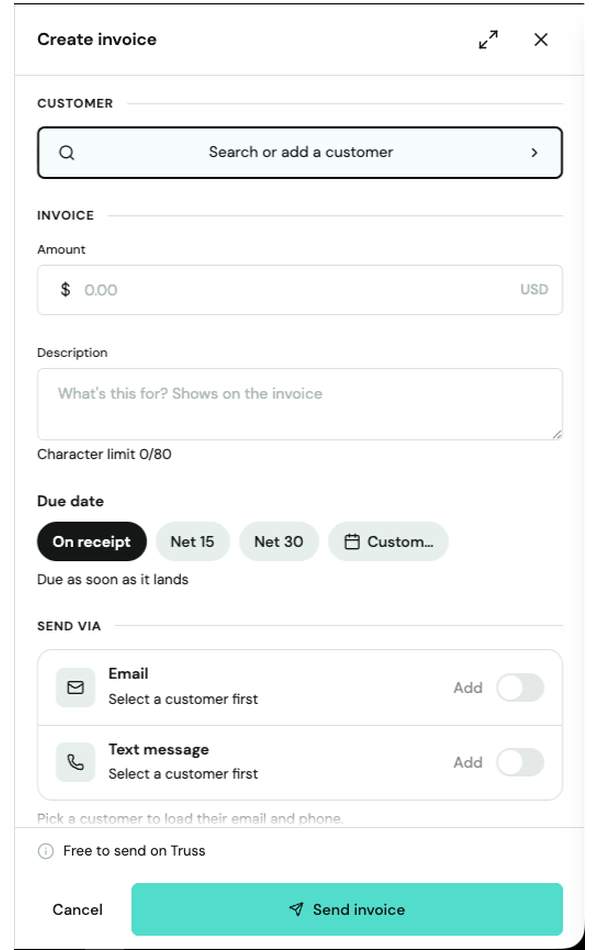
Task: Close the Create invoice panel
Action: pos(541,39)
